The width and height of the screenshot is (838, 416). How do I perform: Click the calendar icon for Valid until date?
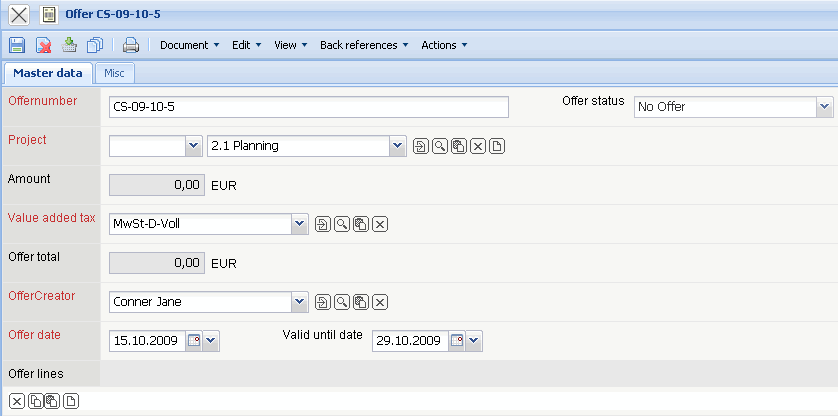456,341
